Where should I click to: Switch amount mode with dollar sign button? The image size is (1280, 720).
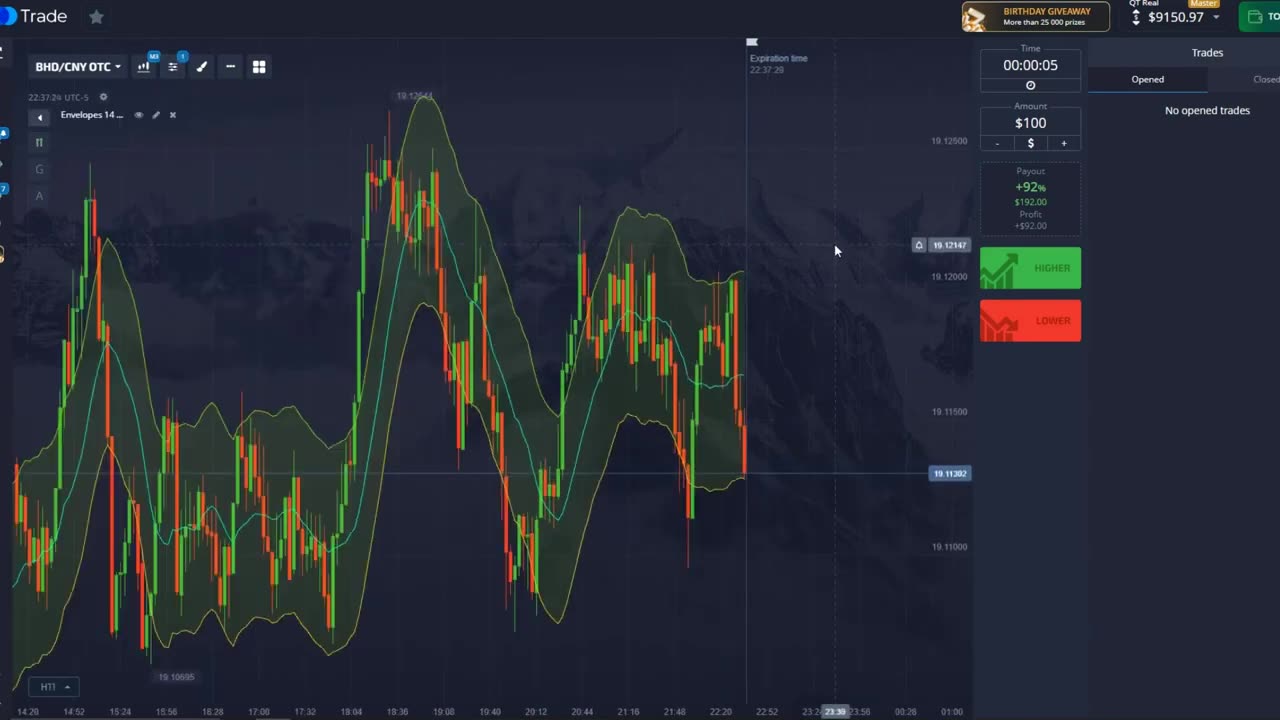[x=1030, y=144]
